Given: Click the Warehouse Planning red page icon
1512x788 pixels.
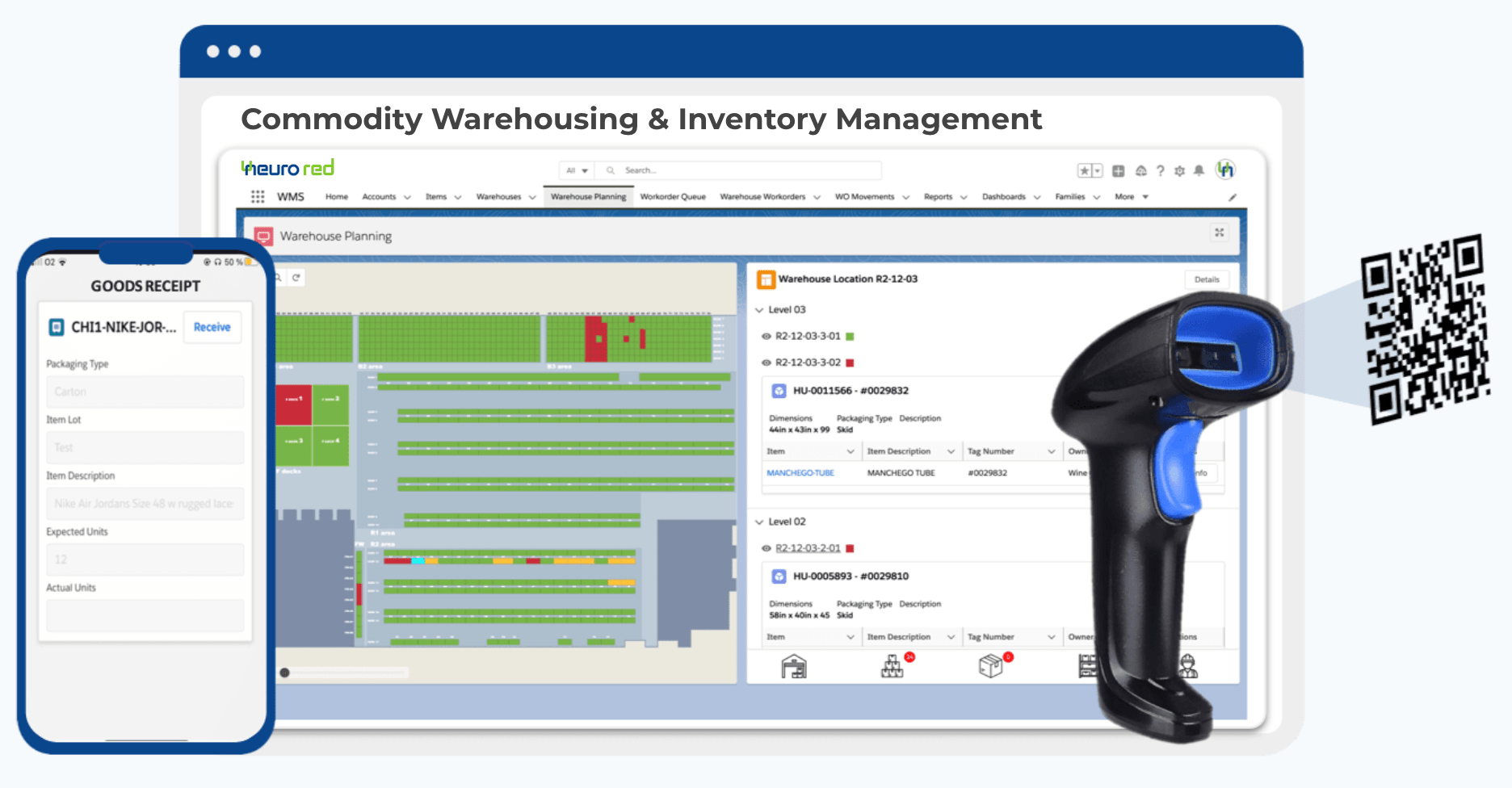Looking at the screenshot, I should 263,236.
